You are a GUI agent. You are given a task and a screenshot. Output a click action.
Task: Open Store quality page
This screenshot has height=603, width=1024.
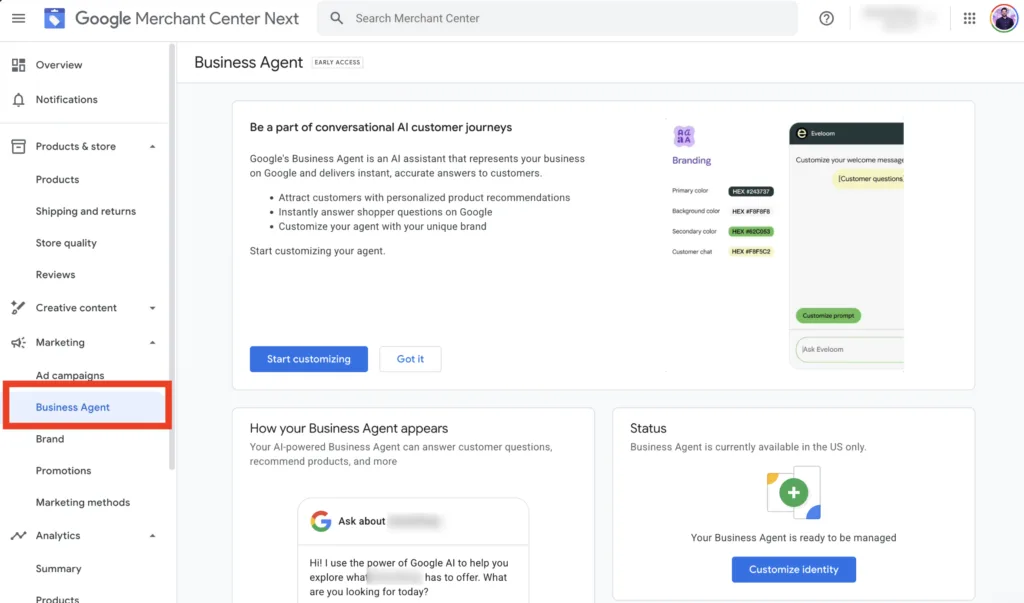coord(66,243)
